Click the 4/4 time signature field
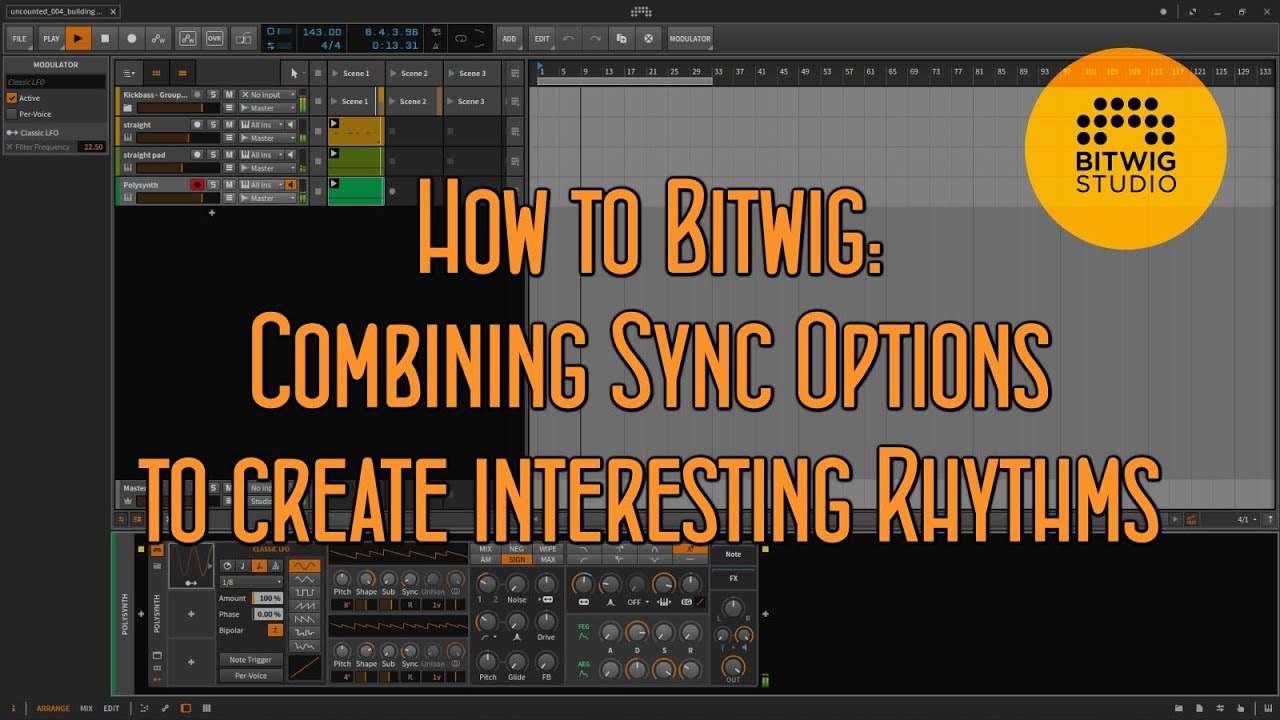Image resolution: width=1280 pixels, height=720 pixels. pyautogui.click(x=331, y=45)
